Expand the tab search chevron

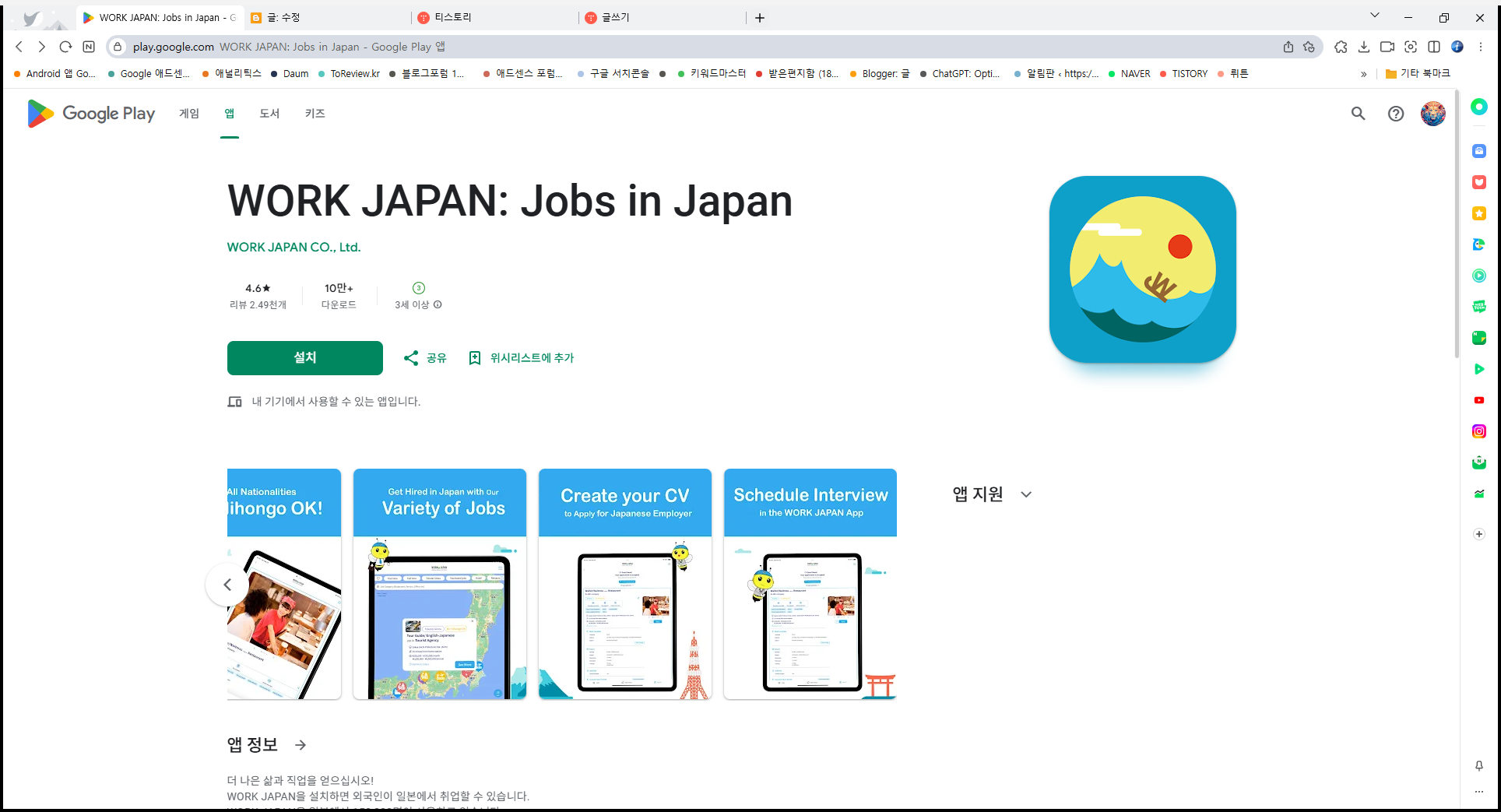1374,15
